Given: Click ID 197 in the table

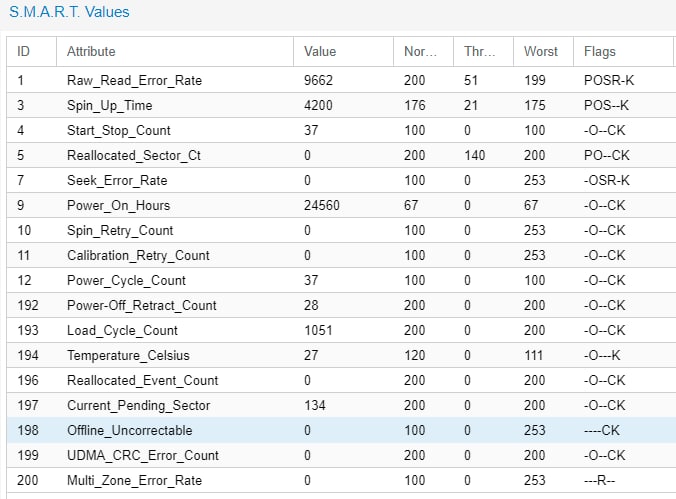Looking at the screenshot, I should [28, 405].
